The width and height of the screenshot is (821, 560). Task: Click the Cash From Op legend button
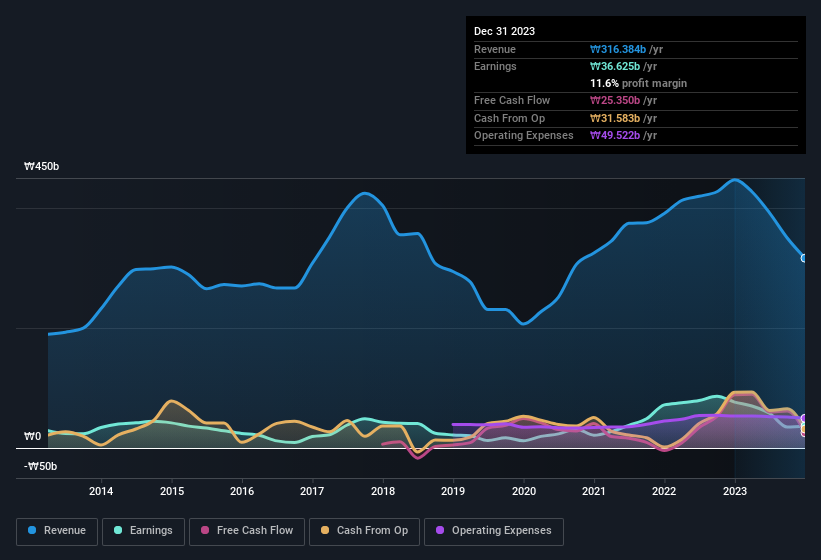coord(364,530)
